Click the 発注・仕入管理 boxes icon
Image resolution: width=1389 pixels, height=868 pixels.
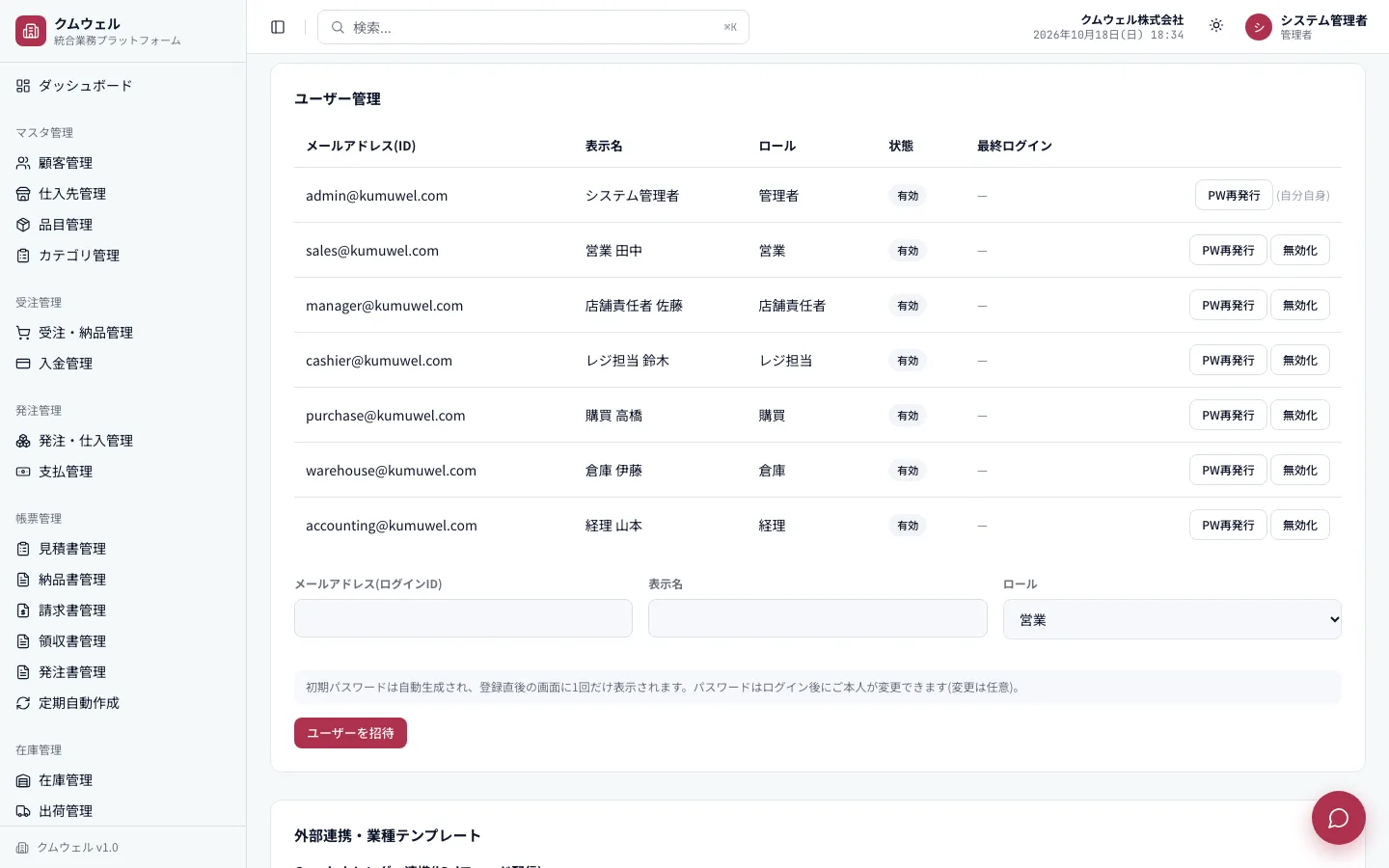23,441
